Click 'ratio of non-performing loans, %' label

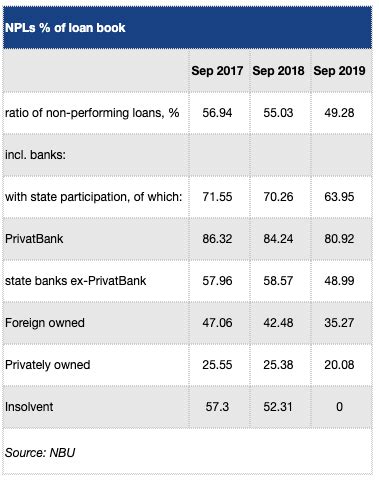point(92,113)
